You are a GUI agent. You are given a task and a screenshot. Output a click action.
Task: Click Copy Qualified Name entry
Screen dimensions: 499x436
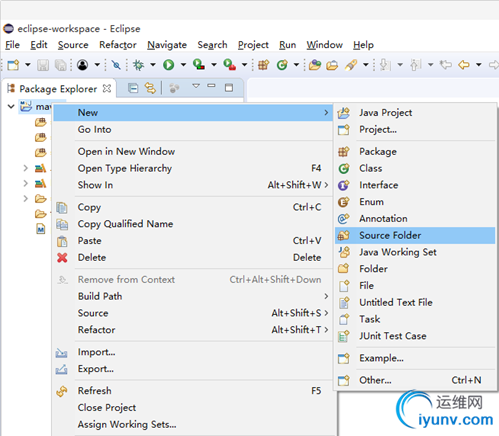click(x=193, y=224)
